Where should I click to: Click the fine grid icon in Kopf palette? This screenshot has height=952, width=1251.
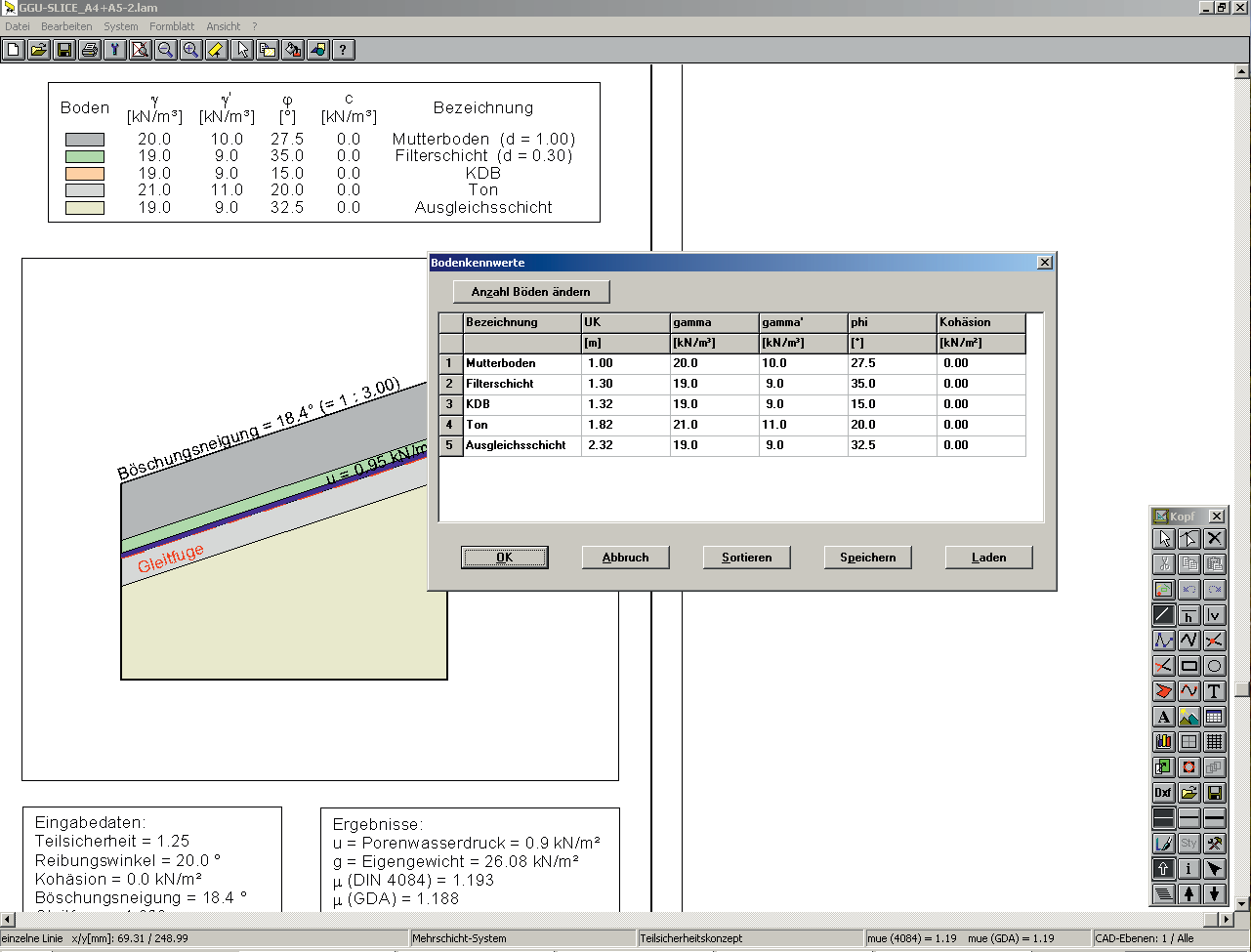pos(1215,742)
